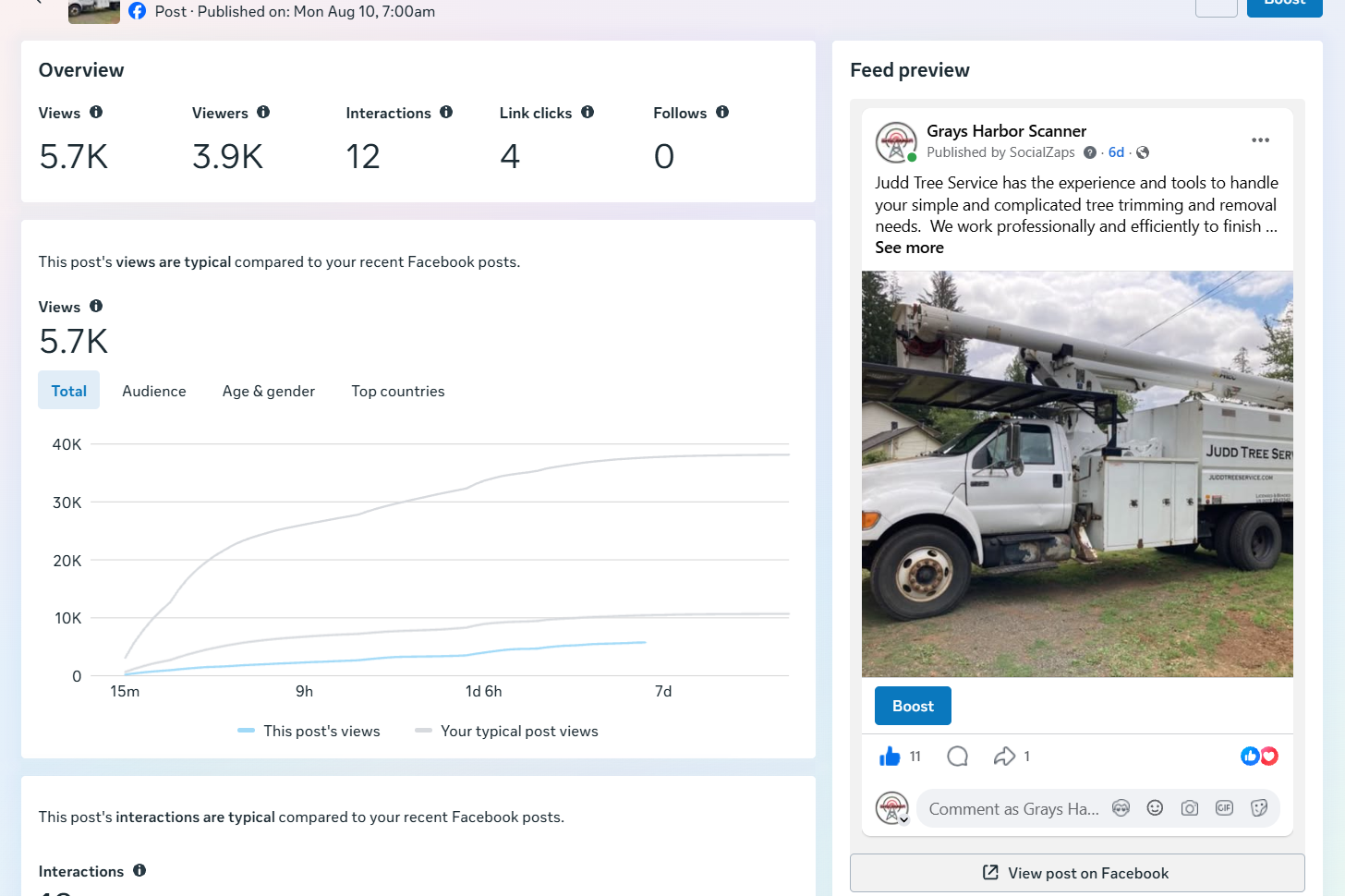Image resolution: width=1345 pixels, height=896 pixels.
Task: Click the Feed preview heading
Action: click(x=910, y=70)
